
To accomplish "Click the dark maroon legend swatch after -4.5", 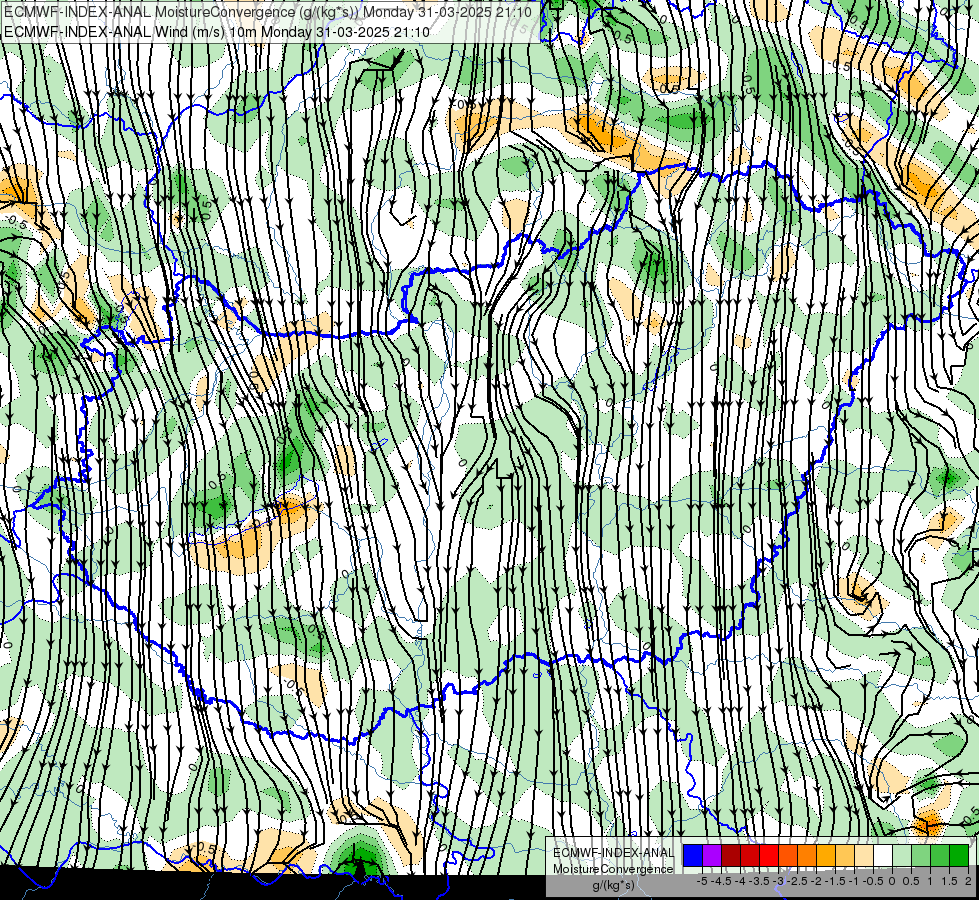I will coord(731,855).
